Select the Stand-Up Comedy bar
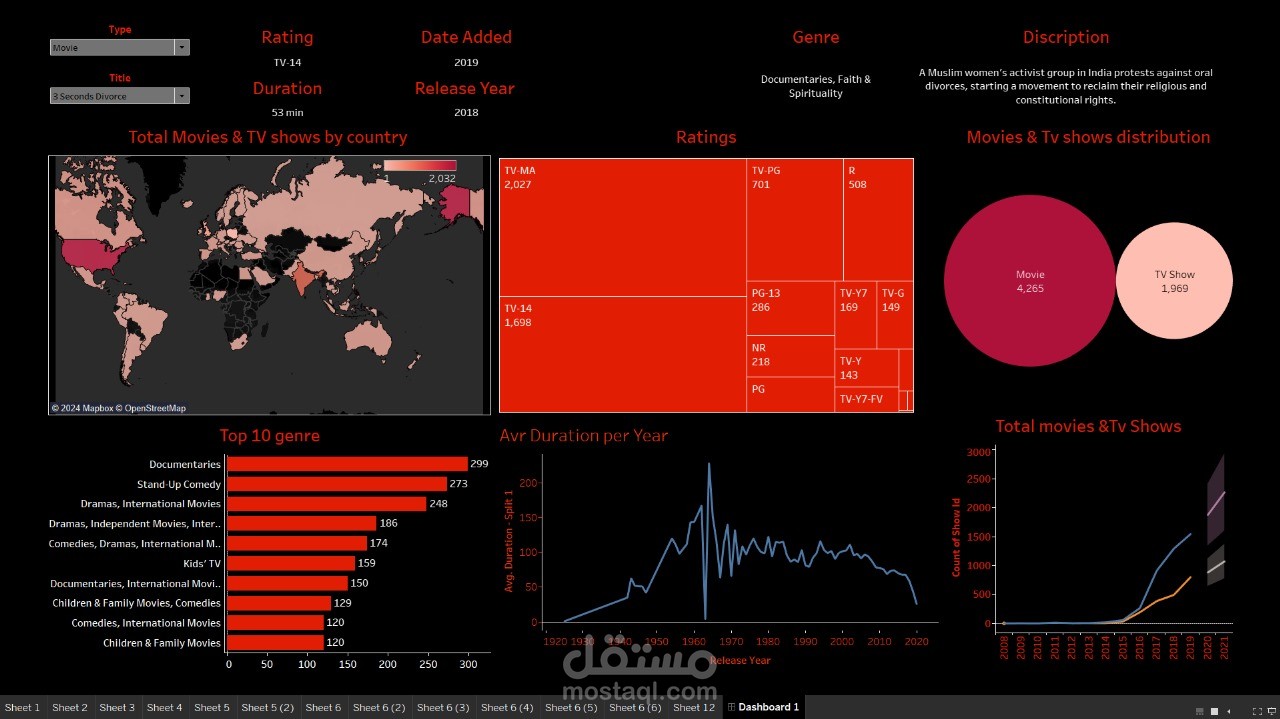 tap(335, 483)
